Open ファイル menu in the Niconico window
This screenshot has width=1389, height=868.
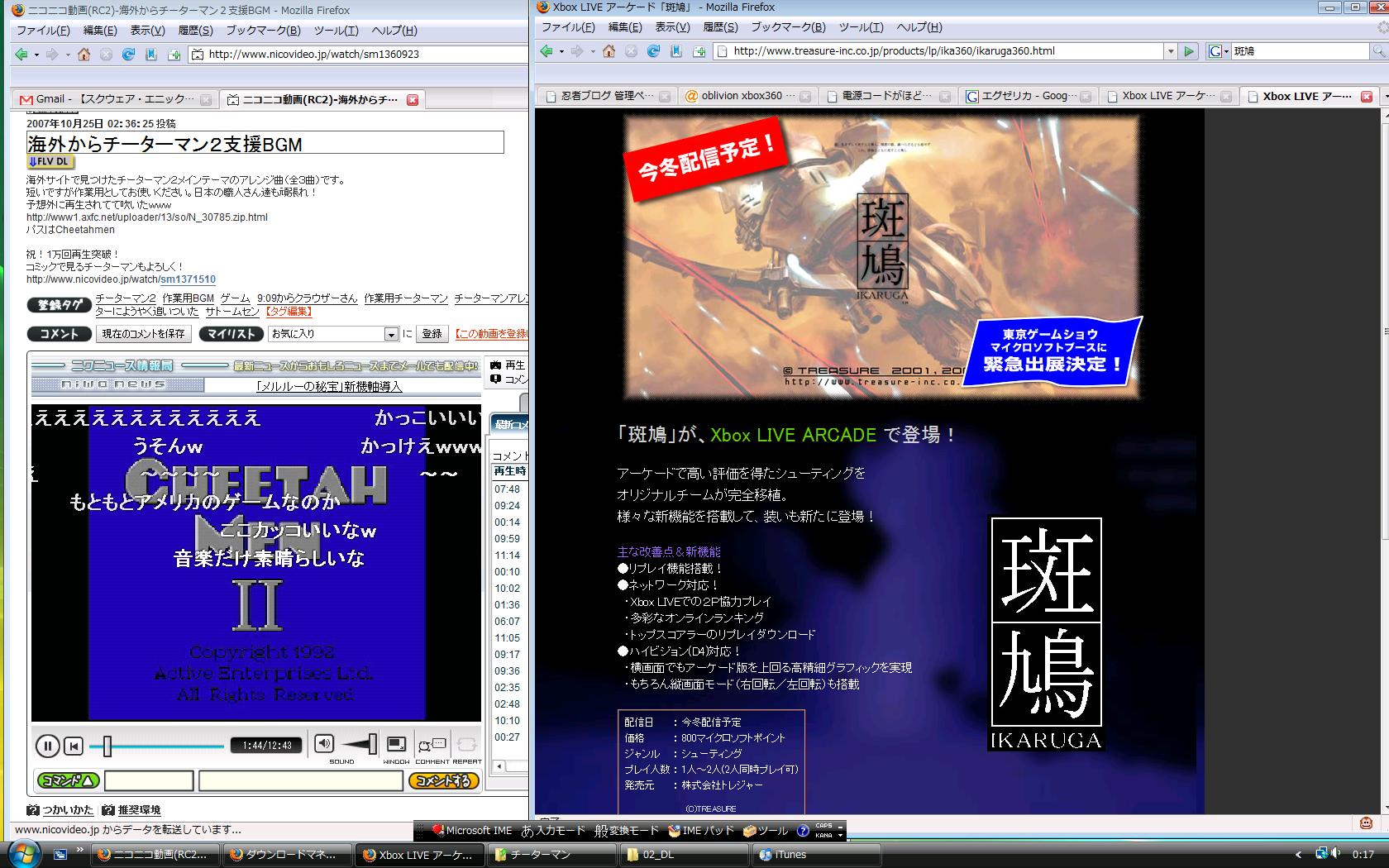(43, 31)
